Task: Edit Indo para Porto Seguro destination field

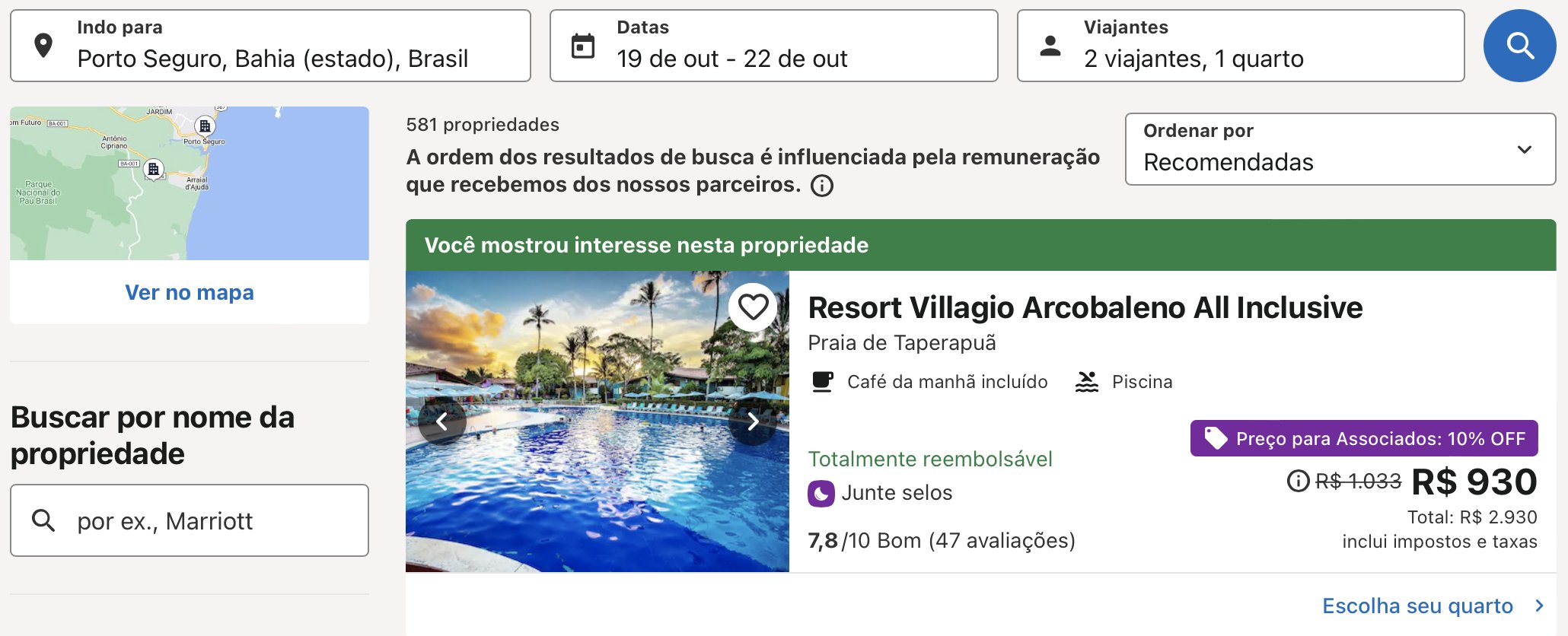Action: pyautogui.click(x=270, y=46)
